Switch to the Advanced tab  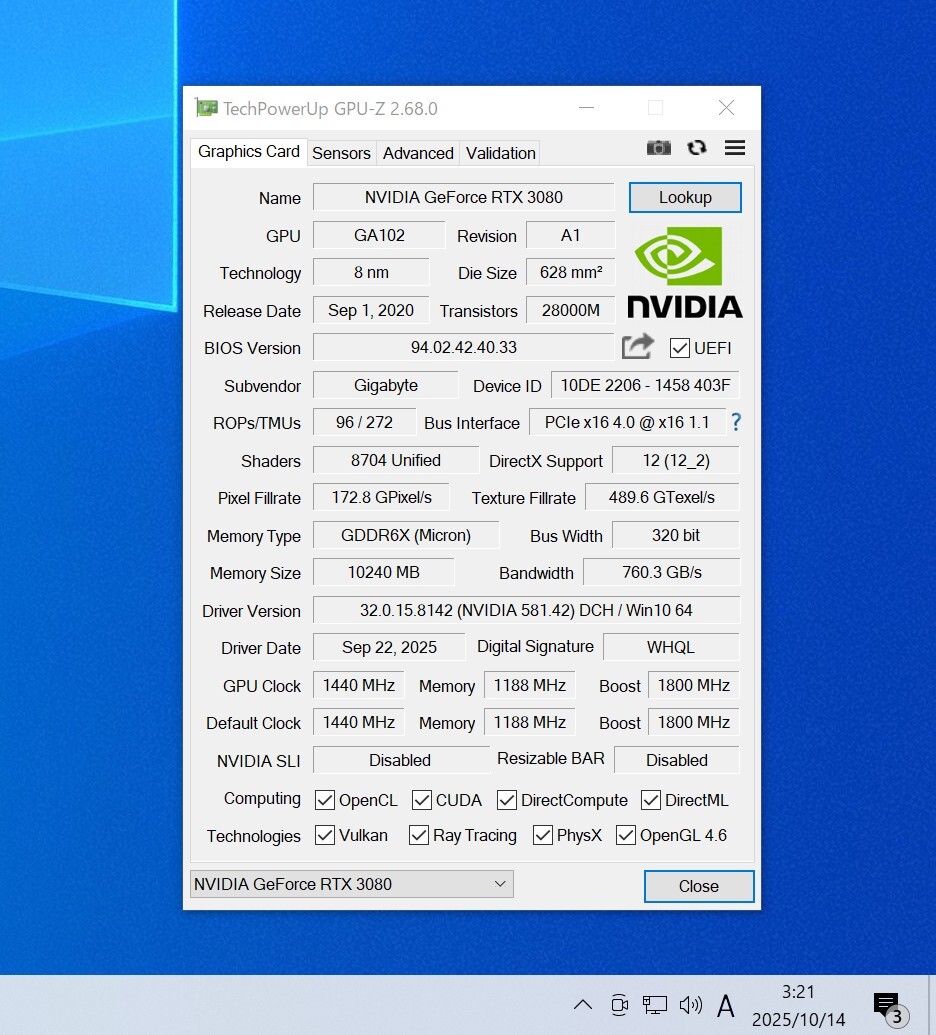(x=418, y=153)
